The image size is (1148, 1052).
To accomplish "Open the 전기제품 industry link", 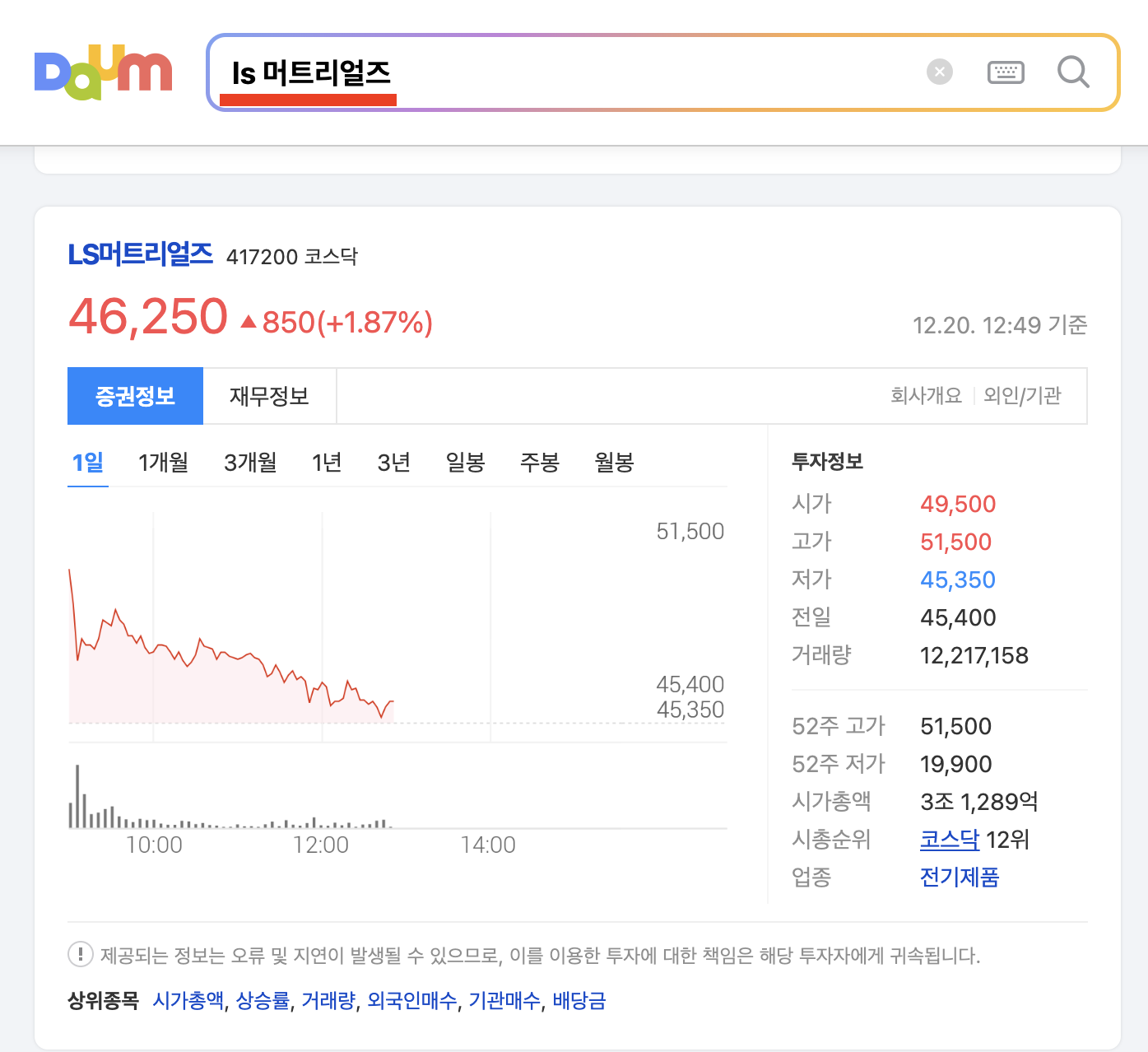I will (x=960, y=877).
